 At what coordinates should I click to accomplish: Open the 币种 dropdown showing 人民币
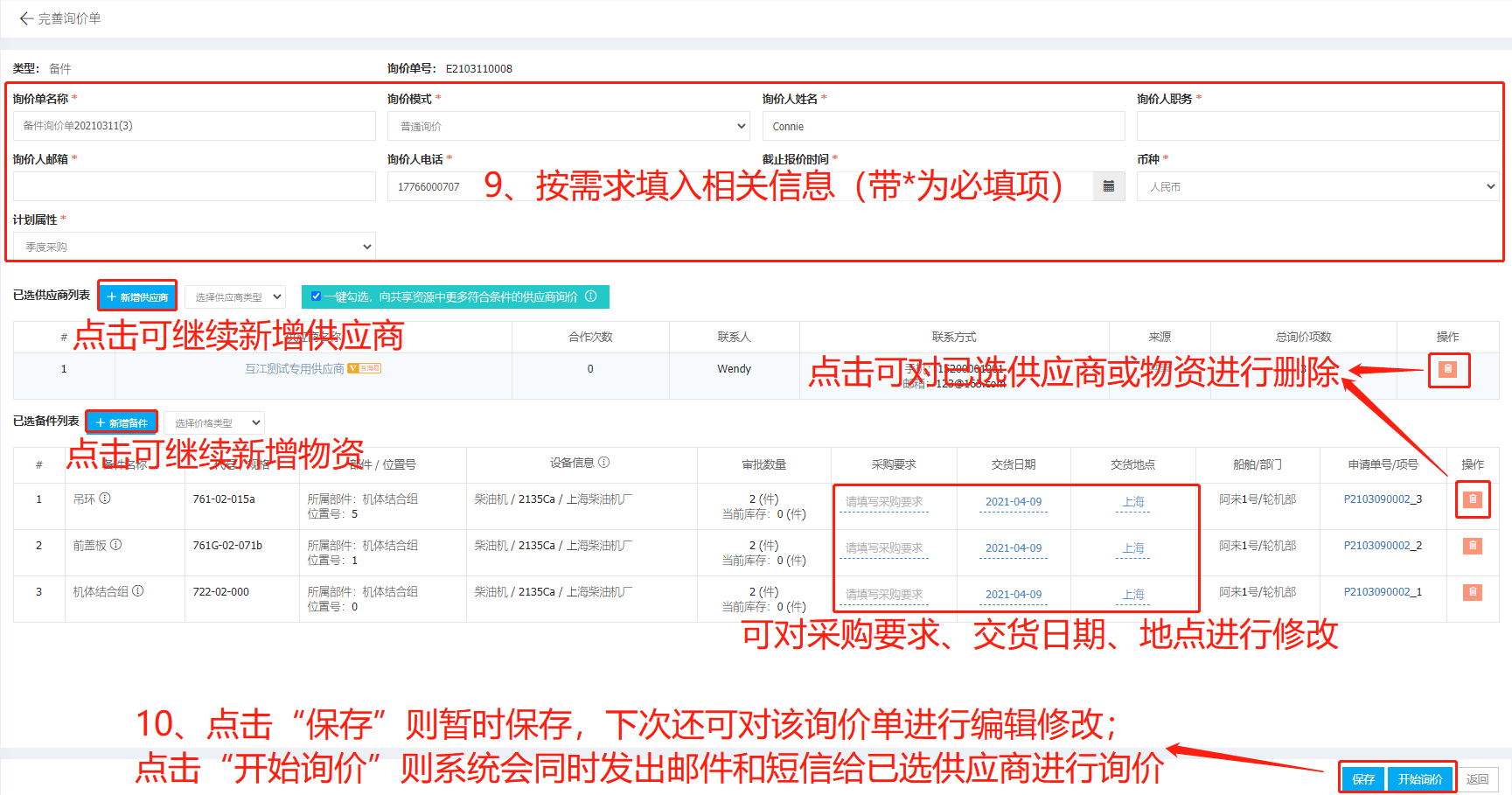coord(1318,186)
